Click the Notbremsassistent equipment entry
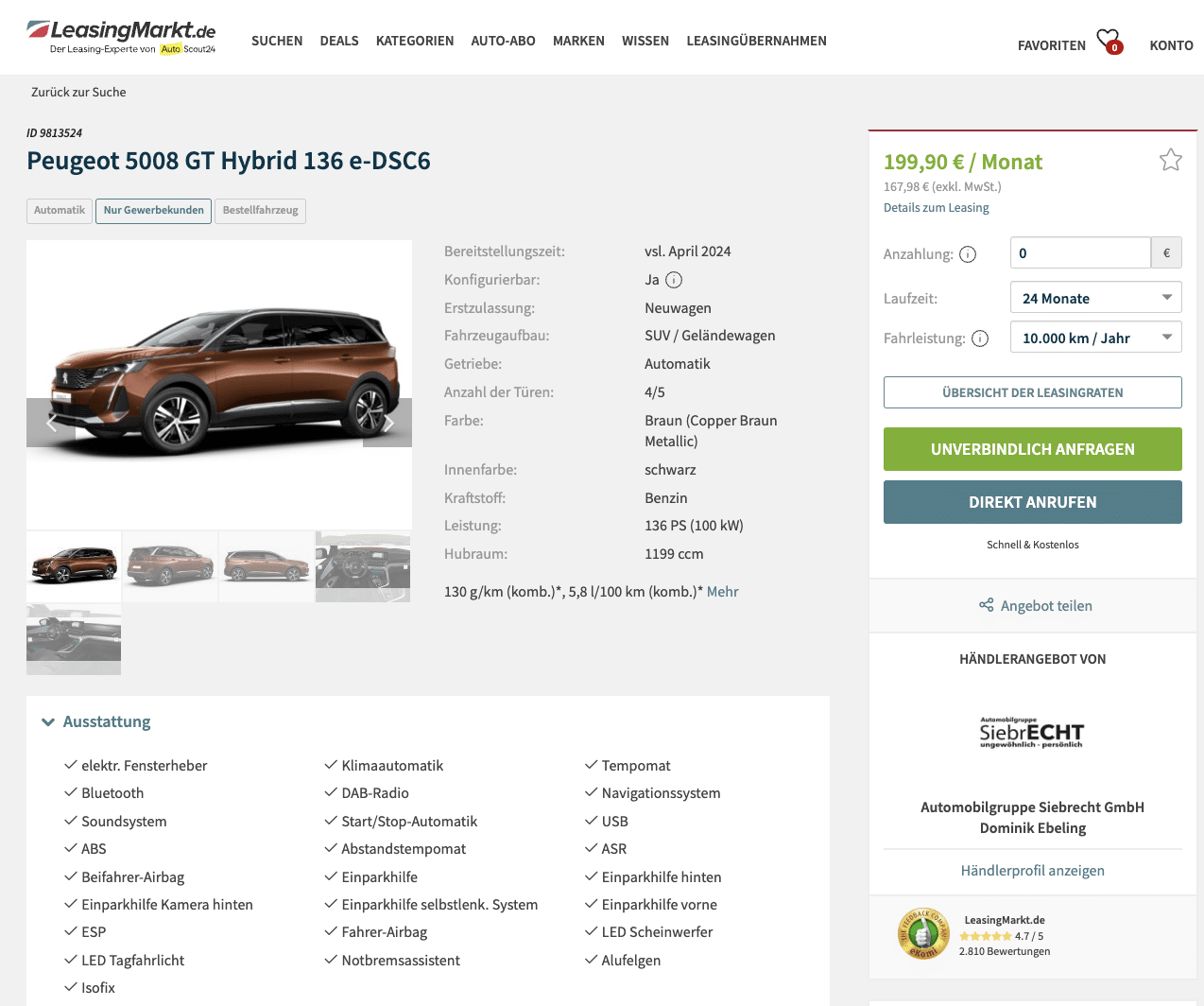 [401, 961]
